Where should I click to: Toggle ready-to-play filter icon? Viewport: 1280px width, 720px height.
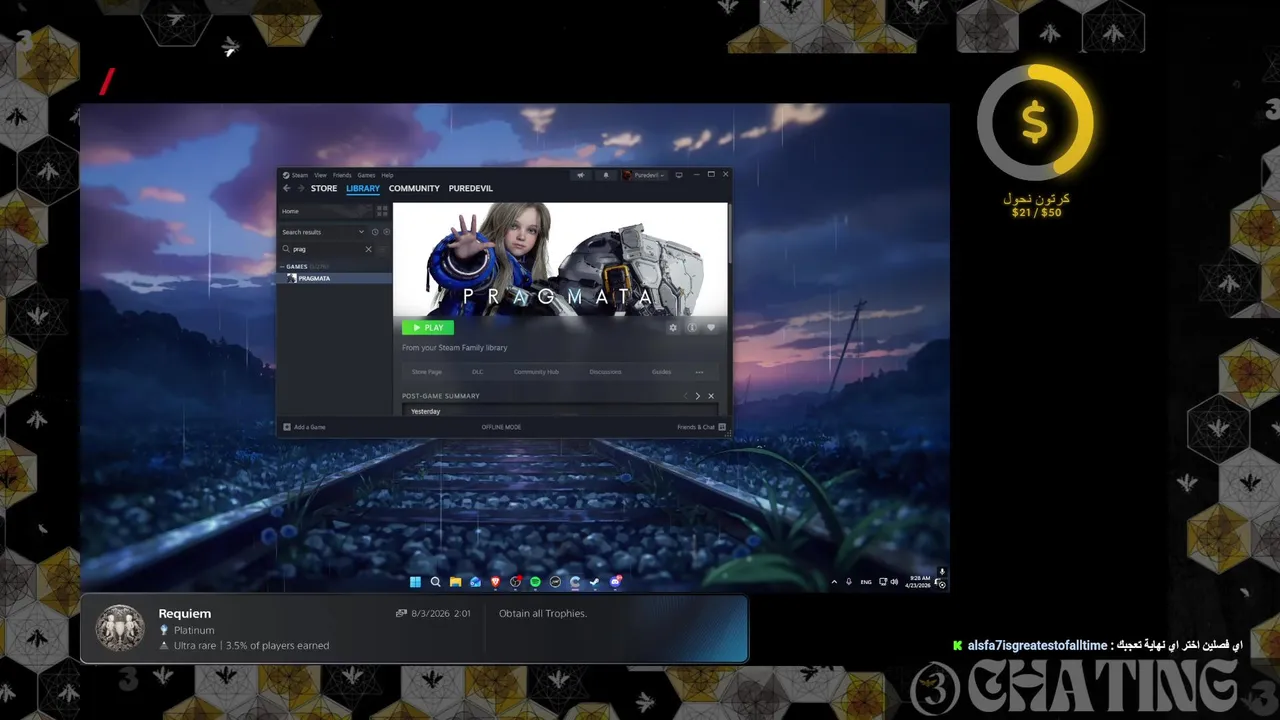(x=387, y=232)
